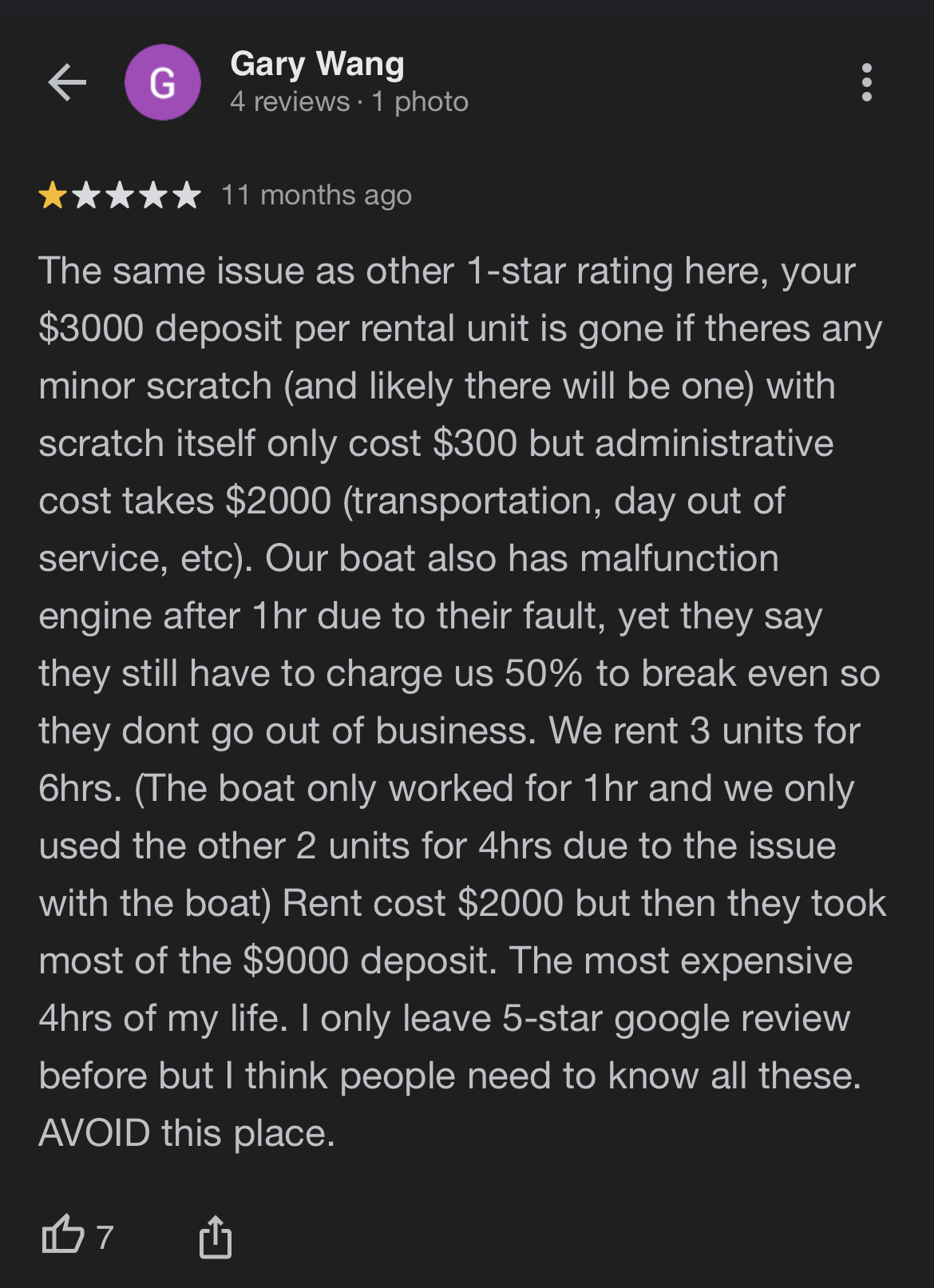The image size is (934, 1288).
Task: View the reviewer's 4 reviews
Action: 290,102
